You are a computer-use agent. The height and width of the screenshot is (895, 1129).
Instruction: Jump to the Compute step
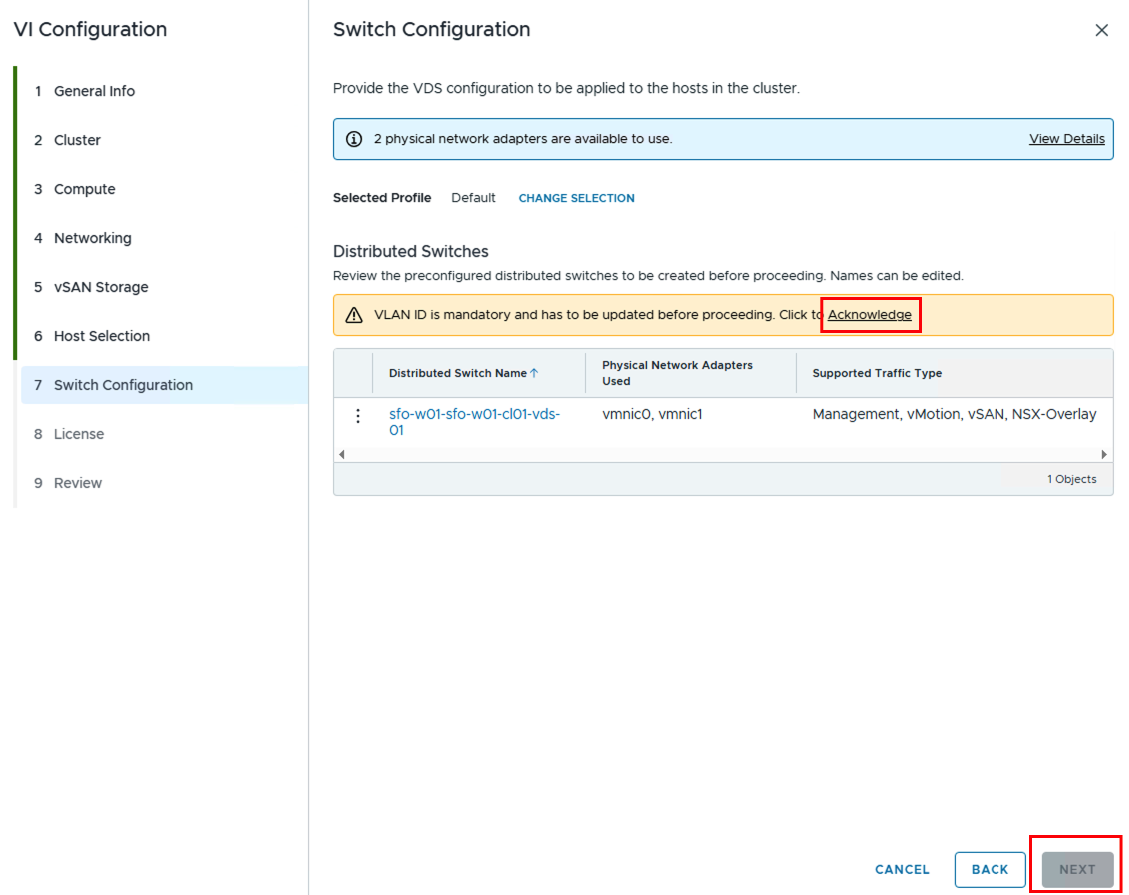click(84, 189)
